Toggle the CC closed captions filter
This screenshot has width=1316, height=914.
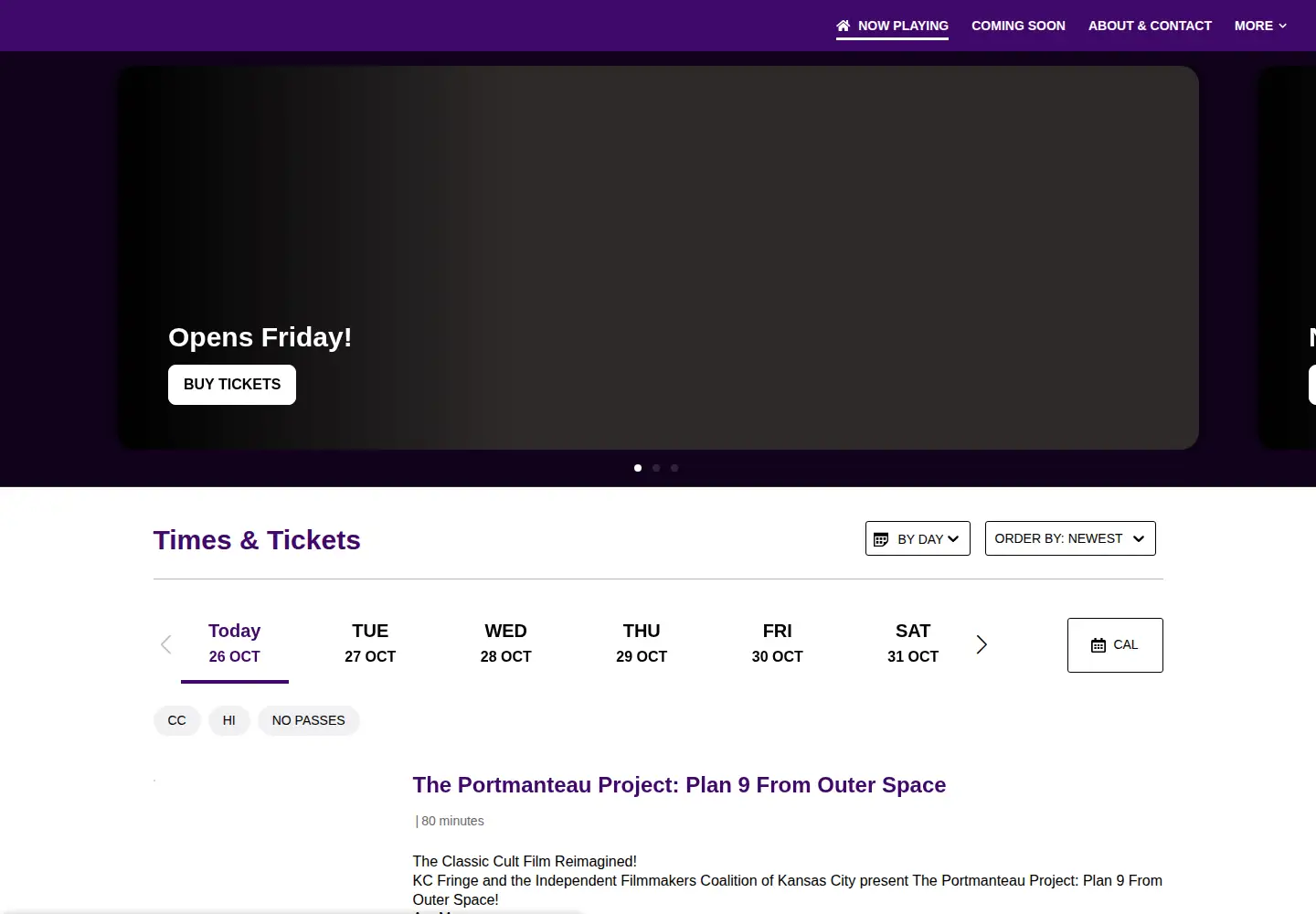click(x=177, y=720)
